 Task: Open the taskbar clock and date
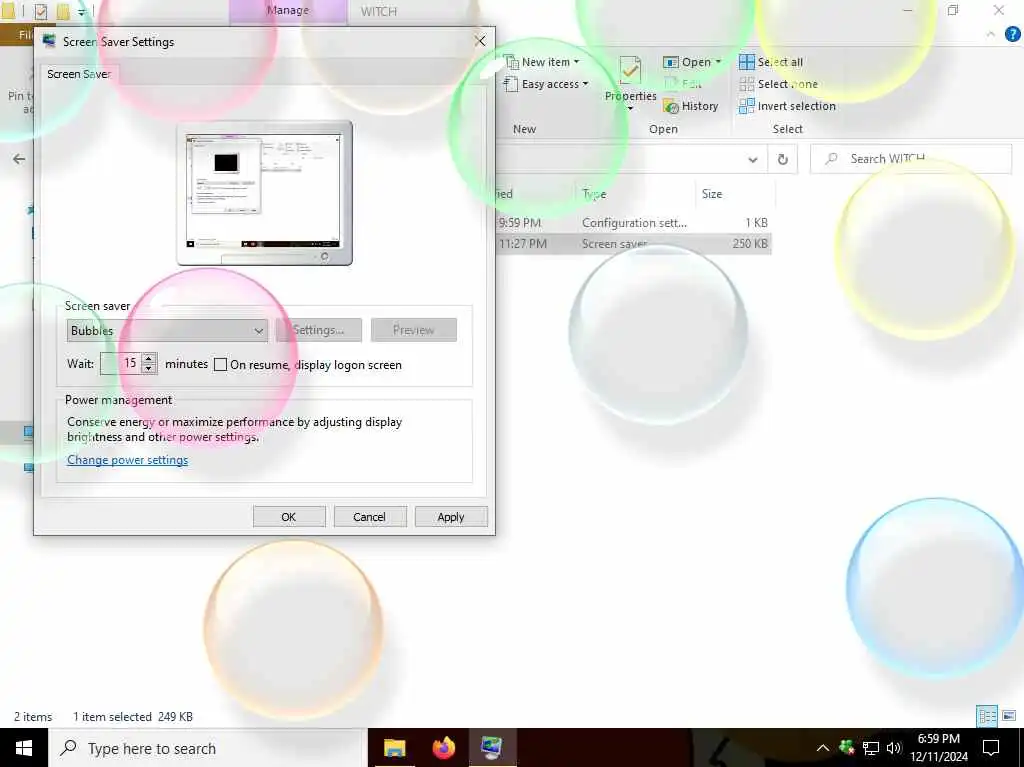[x=939, y=748]
